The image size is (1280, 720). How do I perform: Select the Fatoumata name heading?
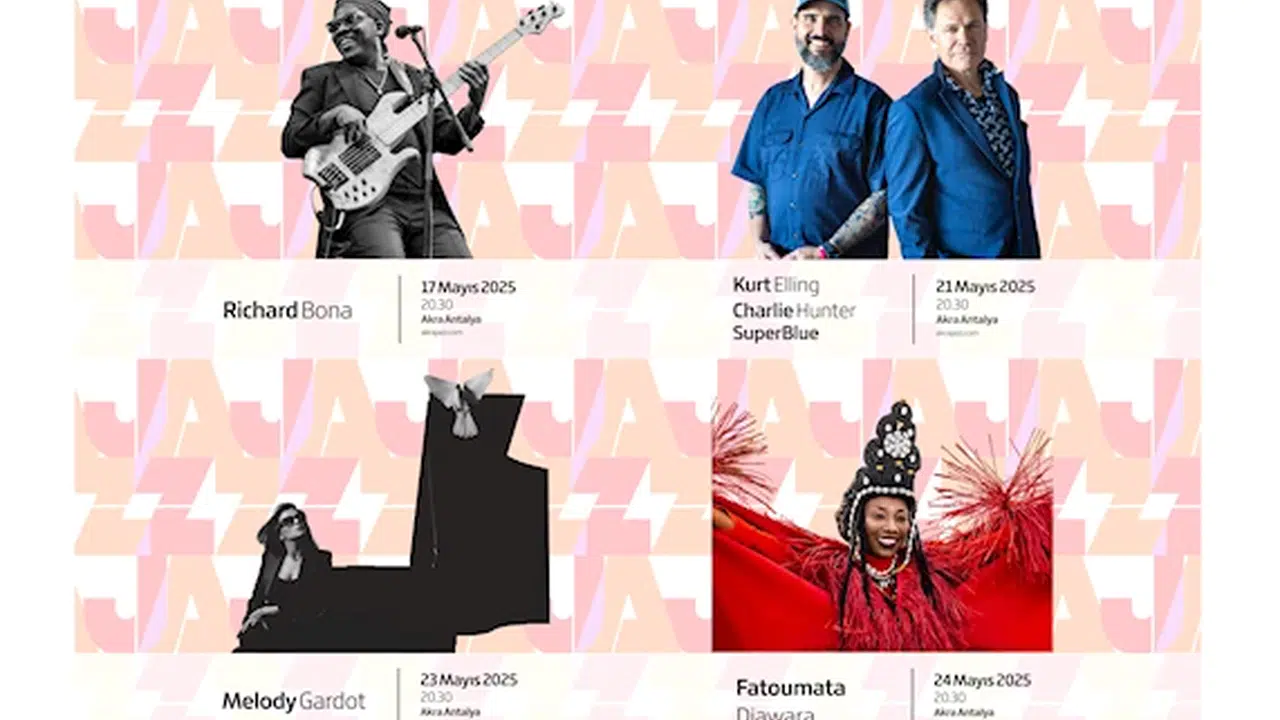[x=790, y=688]
